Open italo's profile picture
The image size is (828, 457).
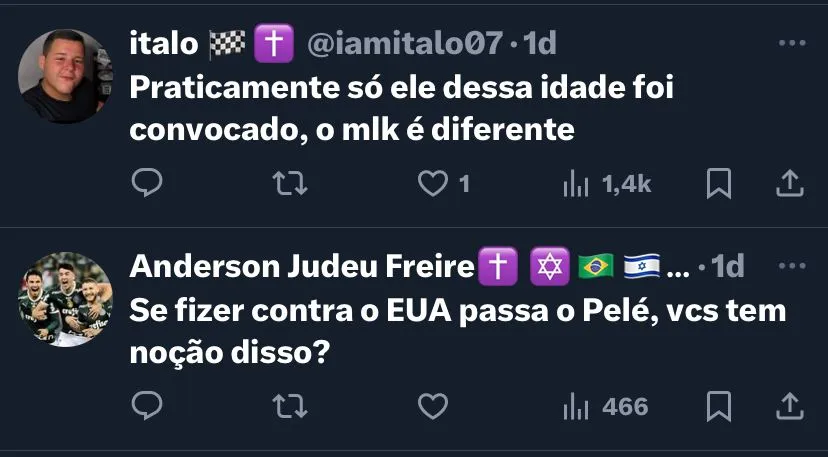66,76
